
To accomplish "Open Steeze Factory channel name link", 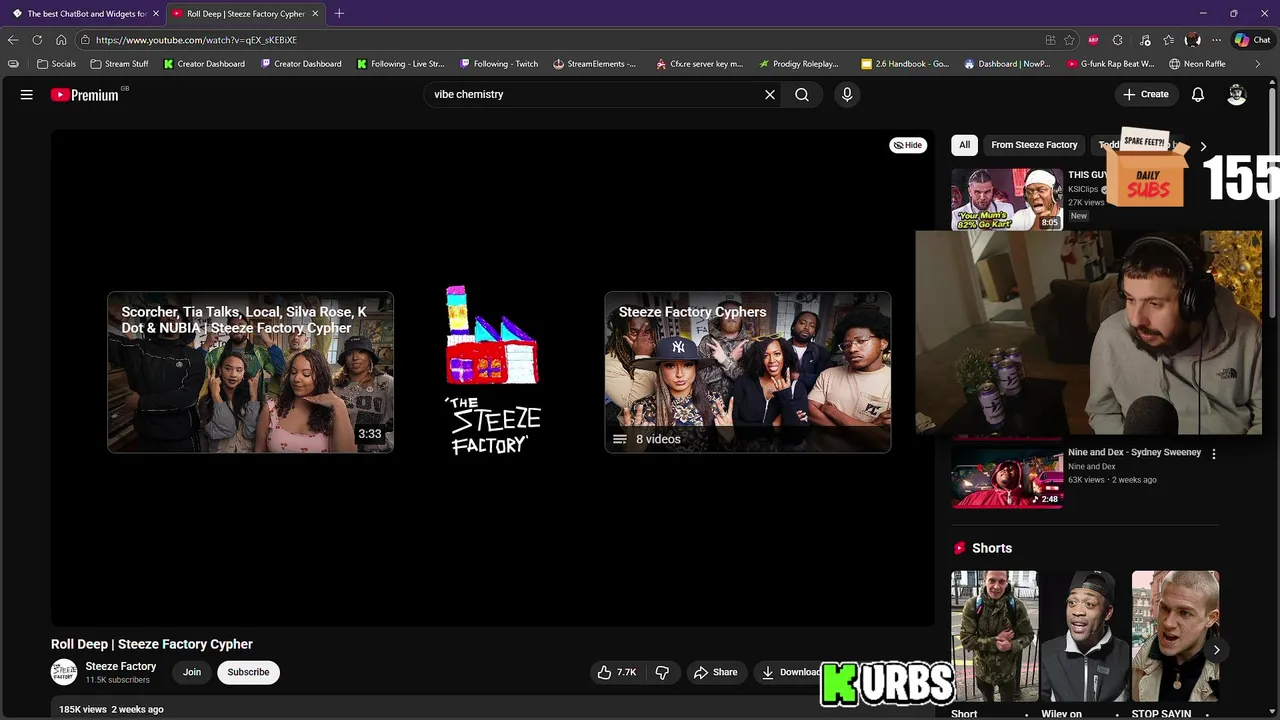I will coord(121,666).
